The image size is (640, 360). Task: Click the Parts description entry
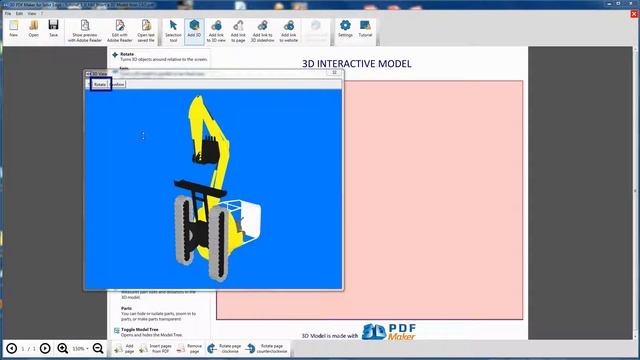158,313
